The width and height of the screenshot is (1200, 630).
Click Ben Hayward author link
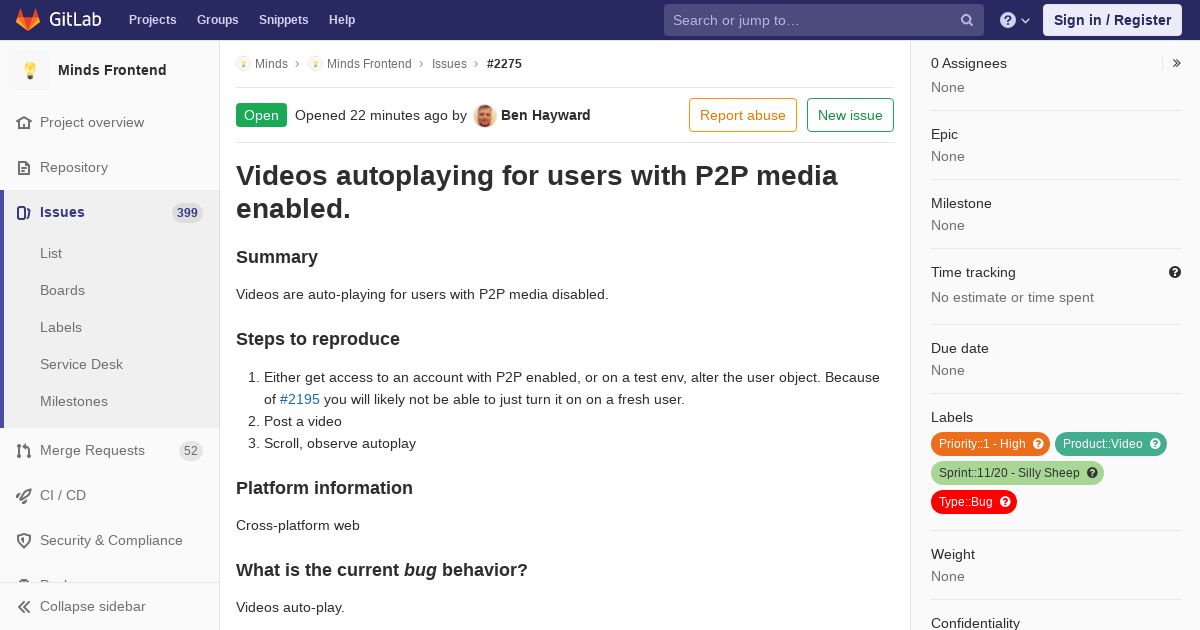(x=545, y=115)
